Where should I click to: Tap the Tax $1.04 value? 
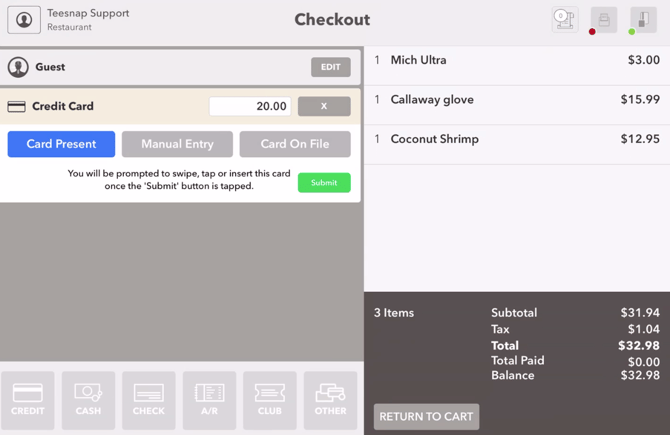click(644, 329)
